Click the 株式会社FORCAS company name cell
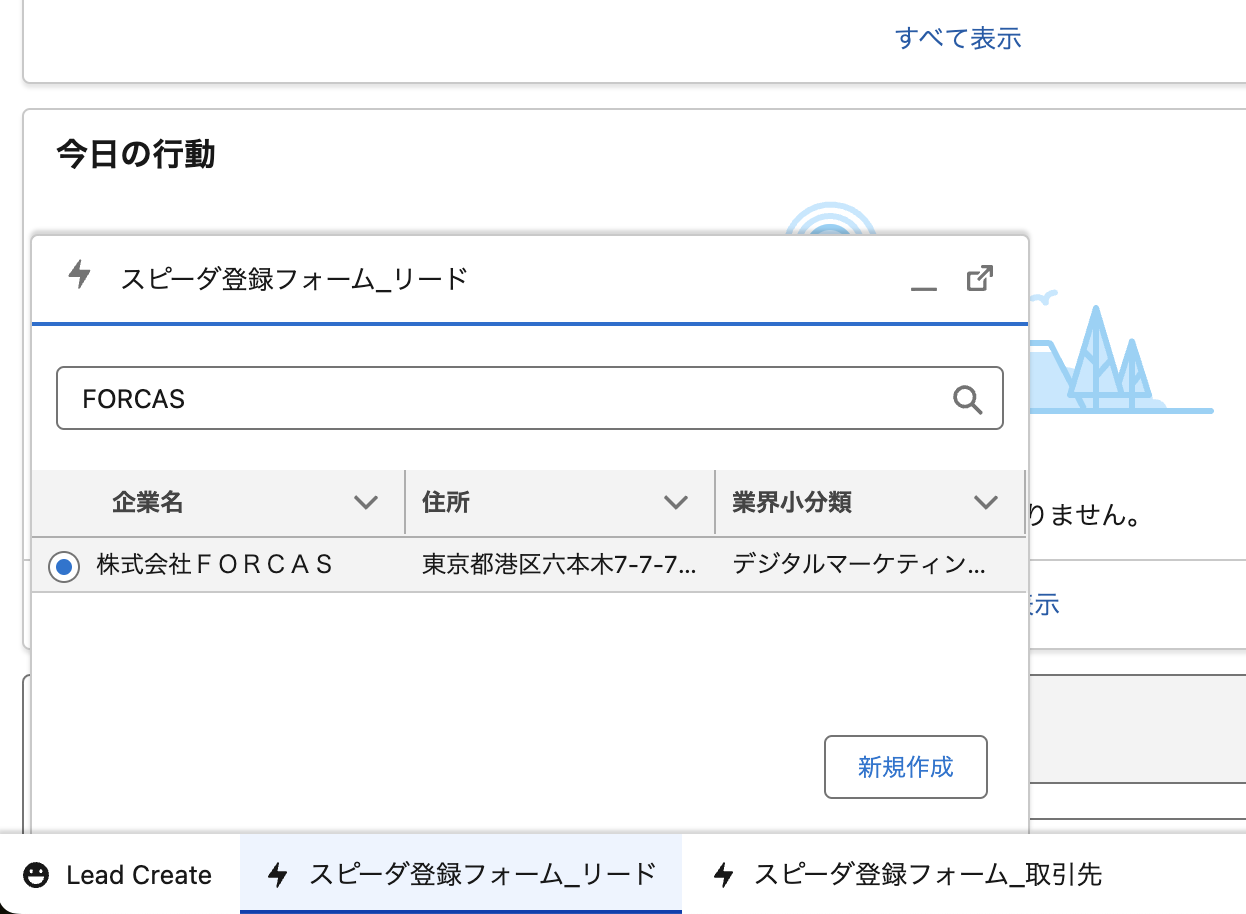 (215, 565)
